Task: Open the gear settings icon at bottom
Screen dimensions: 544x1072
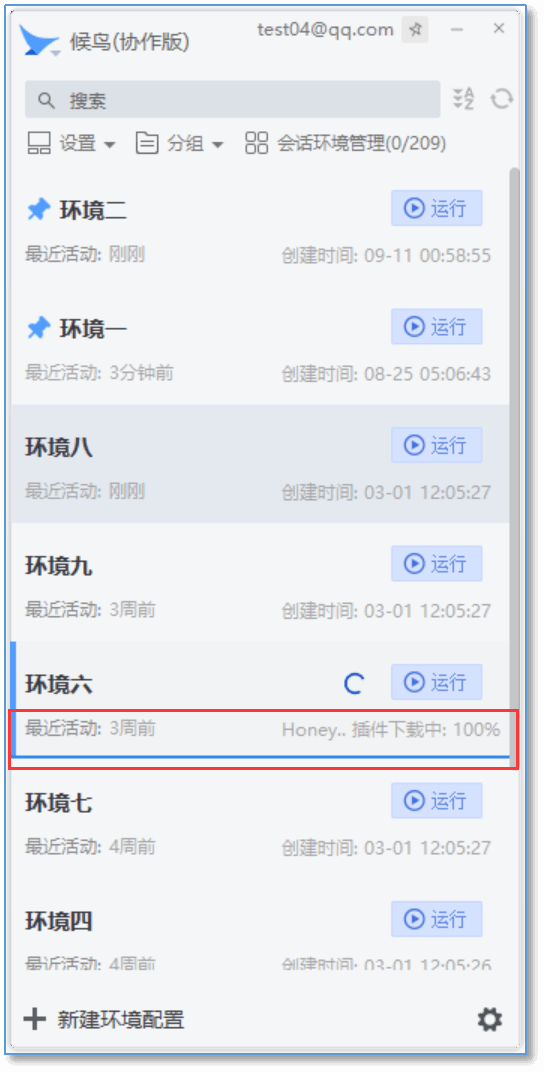Action: point(489,1021)
